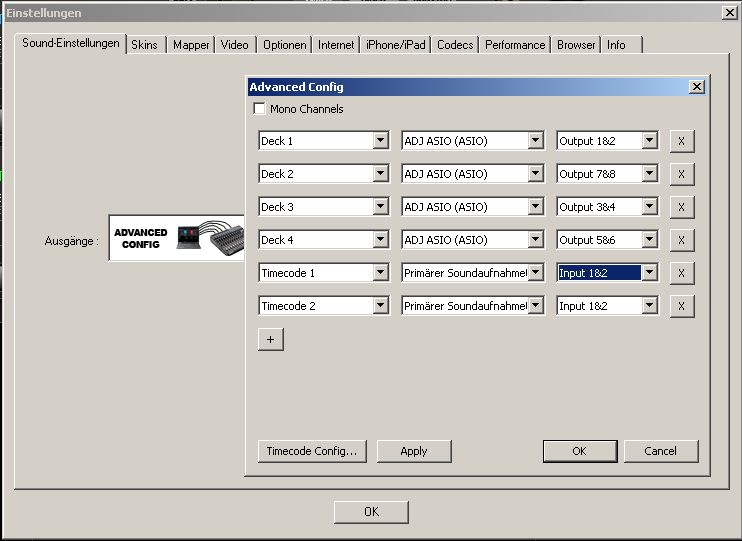Remove the Deck 3 row with X
Viewport: 742px width, 541px height.
[681, 207]
